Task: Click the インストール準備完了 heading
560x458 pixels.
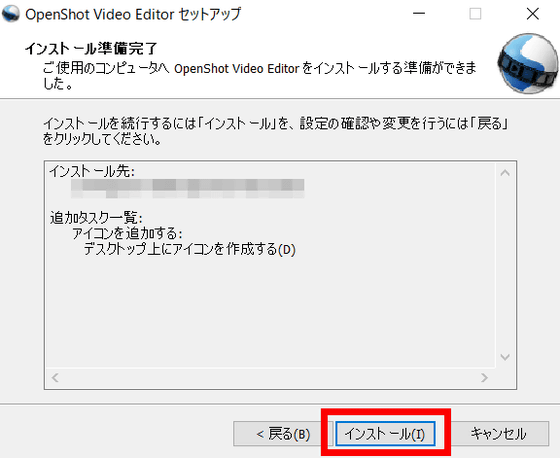Action: point(91,49)
